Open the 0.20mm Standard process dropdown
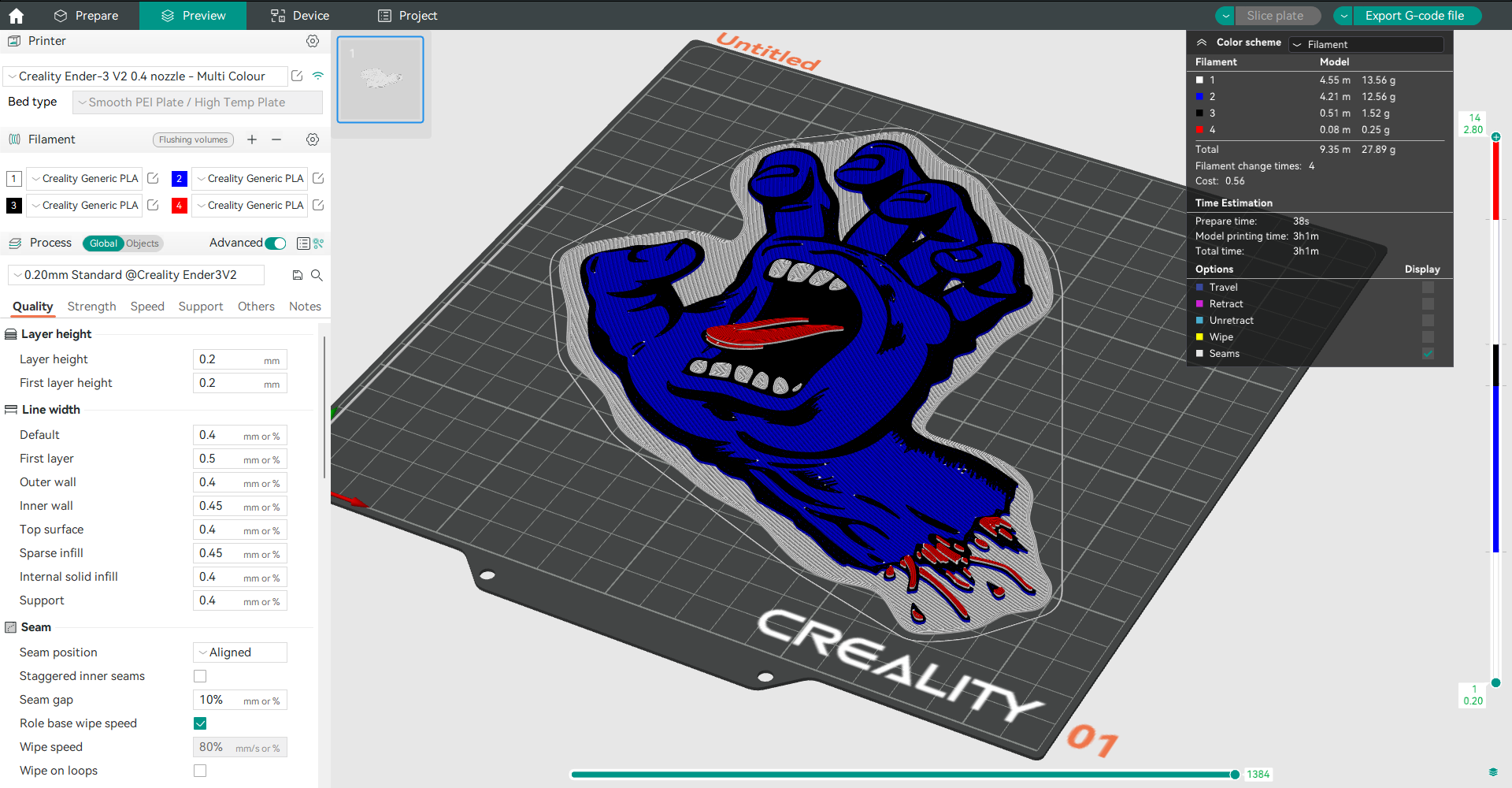1512x788 pixels. pos(136,275)
